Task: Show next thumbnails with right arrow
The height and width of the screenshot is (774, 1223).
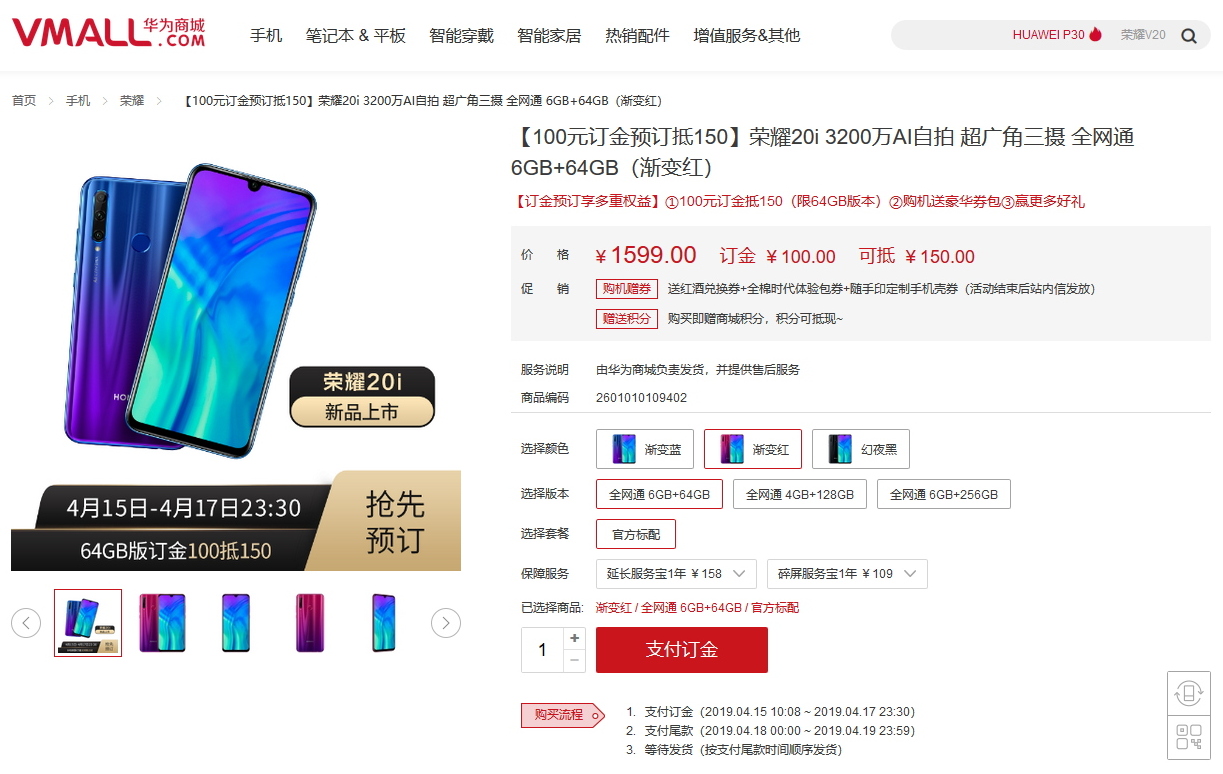Action: coord(446,623)
